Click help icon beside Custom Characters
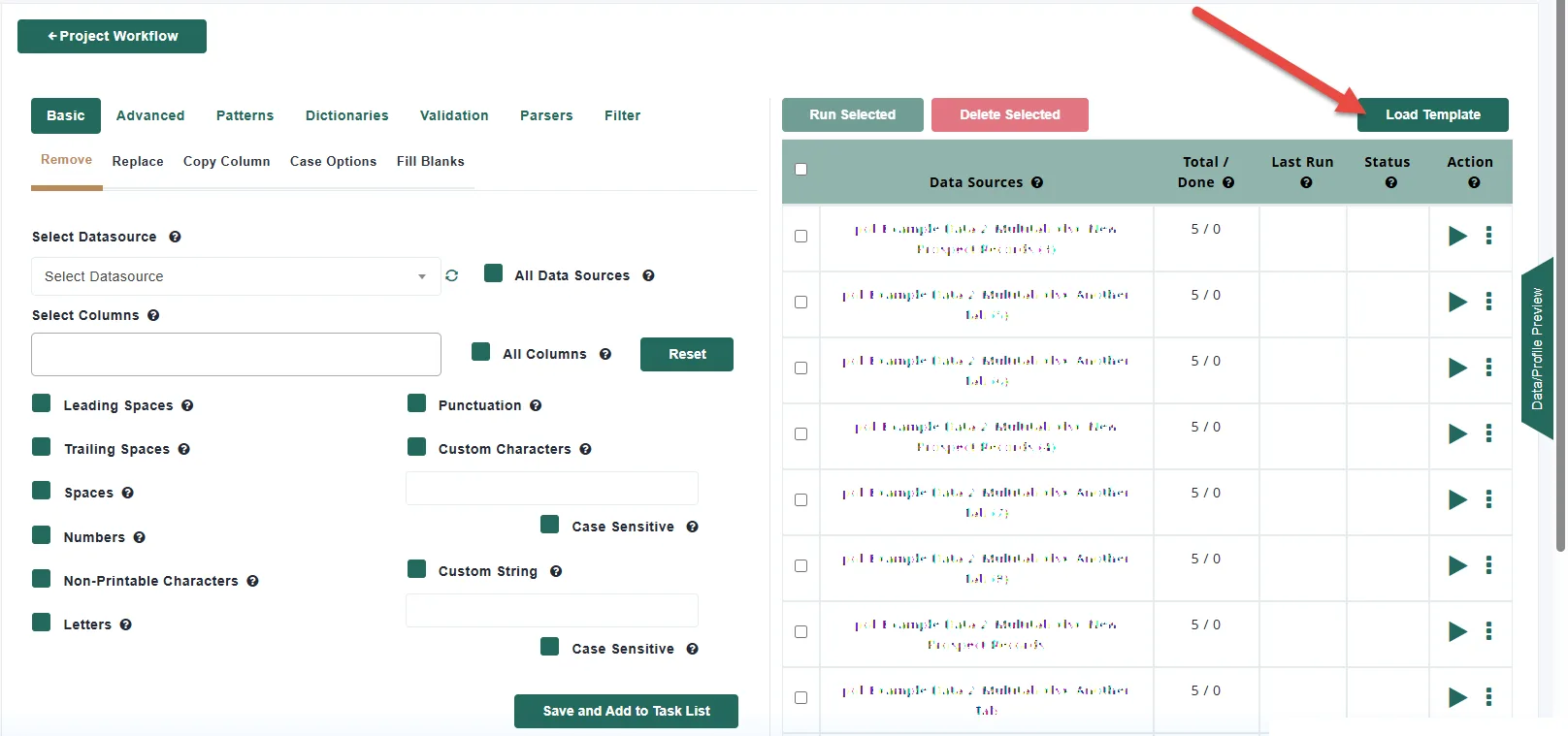Image resolution: width=1568 pixels, height=736 pixels. [586, 449]
